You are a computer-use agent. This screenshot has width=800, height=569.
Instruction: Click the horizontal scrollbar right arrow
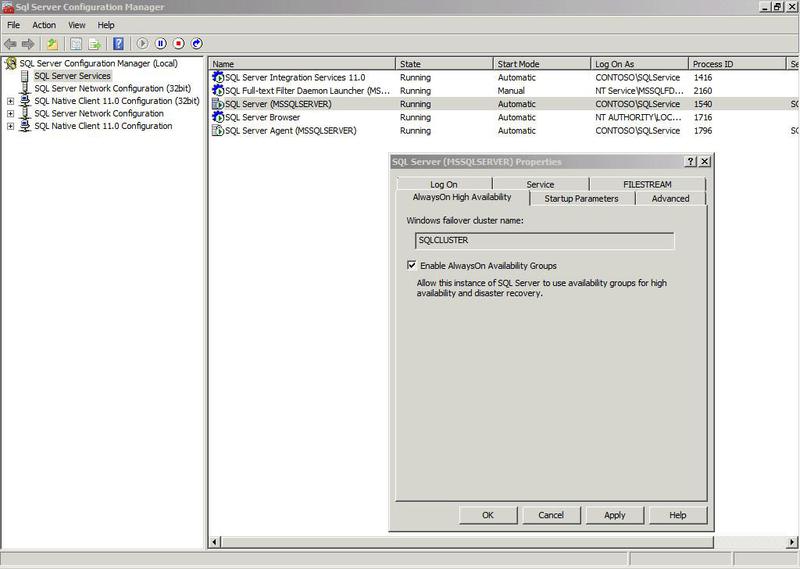pyautogui.click(x=792, y=542)
